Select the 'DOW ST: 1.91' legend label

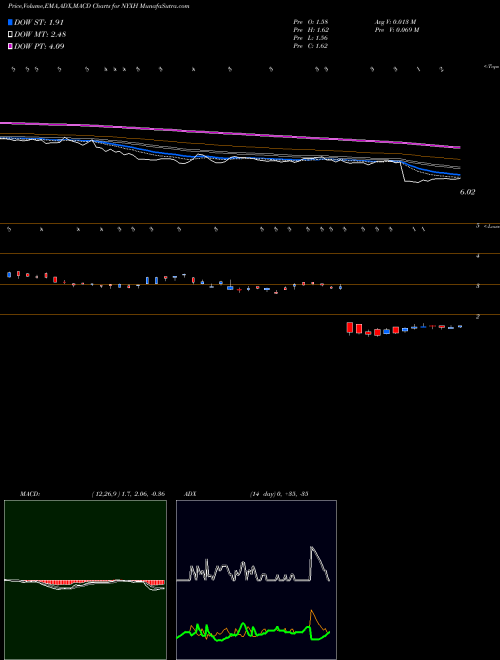(39, 22)
